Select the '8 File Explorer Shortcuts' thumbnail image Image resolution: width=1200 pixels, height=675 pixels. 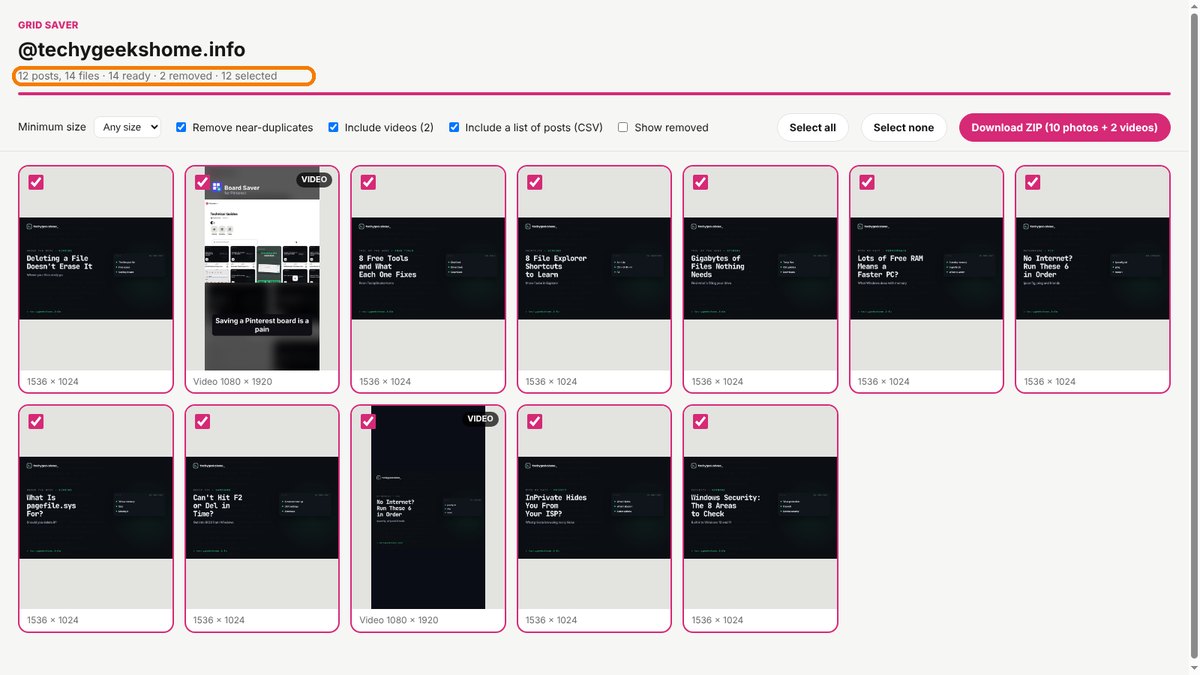[x=594, y=268]
